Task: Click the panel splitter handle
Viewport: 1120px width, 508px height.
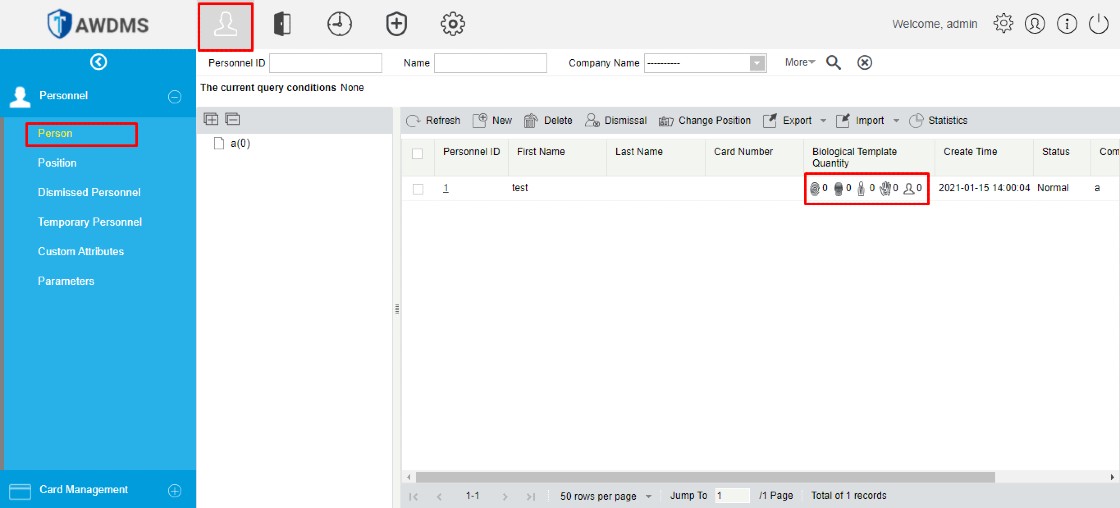Action: [x=396, y=309]
